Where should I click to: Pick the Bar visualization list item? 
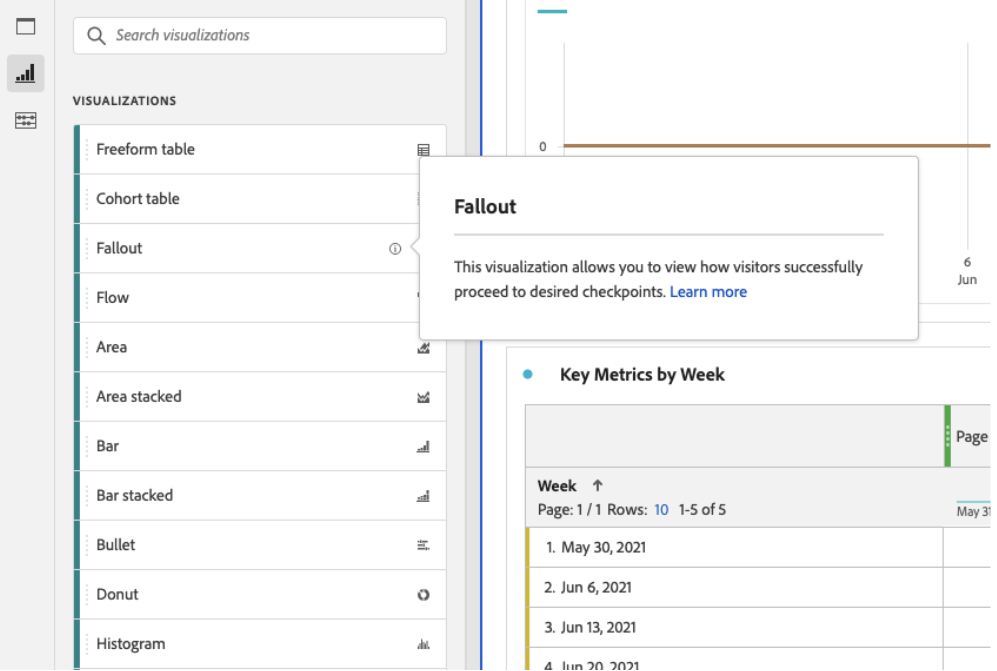[x=108, y=446]
